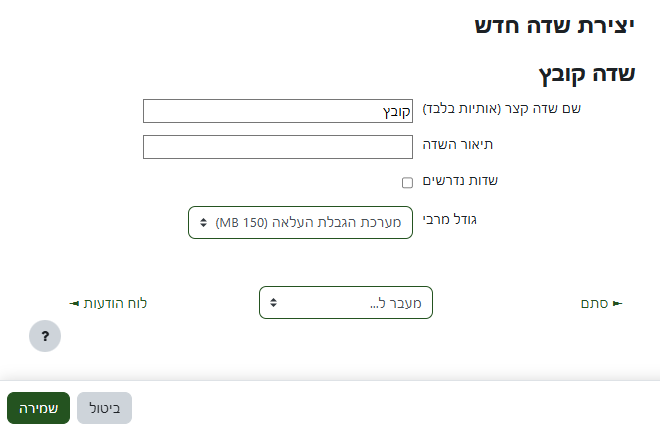Click the שדות נדרשים label text
This screenshot has height=434, width=660.
461,181
